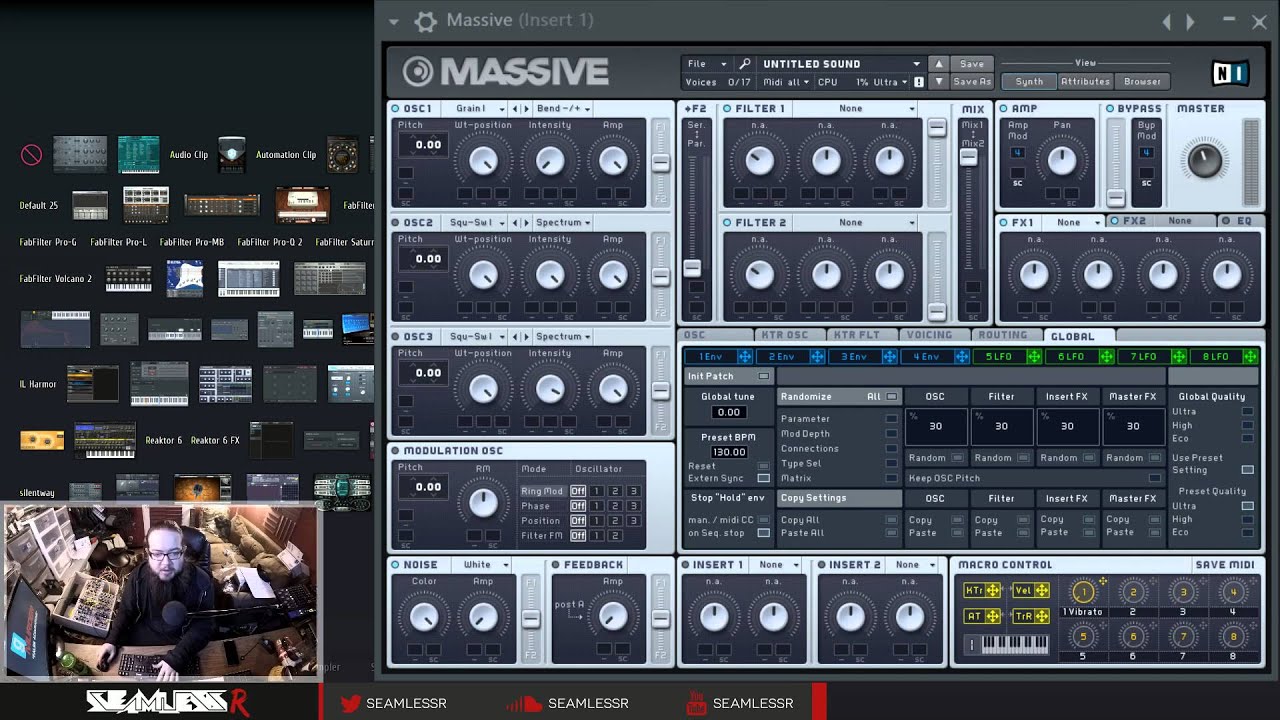Click the NI logo badge
Image resolution: width=1280 pixels, height=720 pixels.
coord(1229,73)
